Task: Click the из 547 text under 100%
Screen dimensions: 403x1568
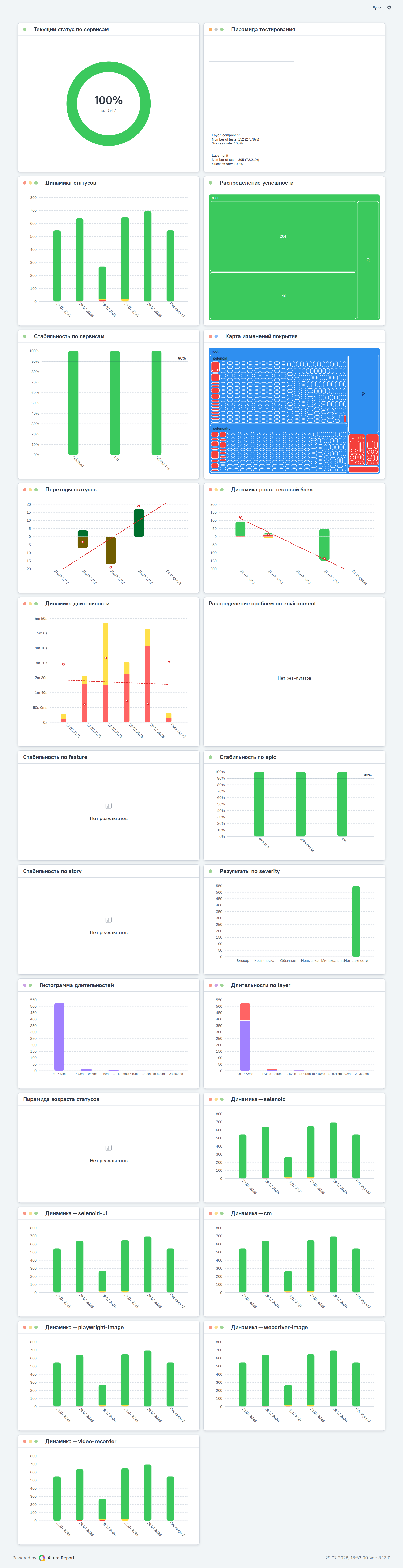Action: [x=108, y=111]
